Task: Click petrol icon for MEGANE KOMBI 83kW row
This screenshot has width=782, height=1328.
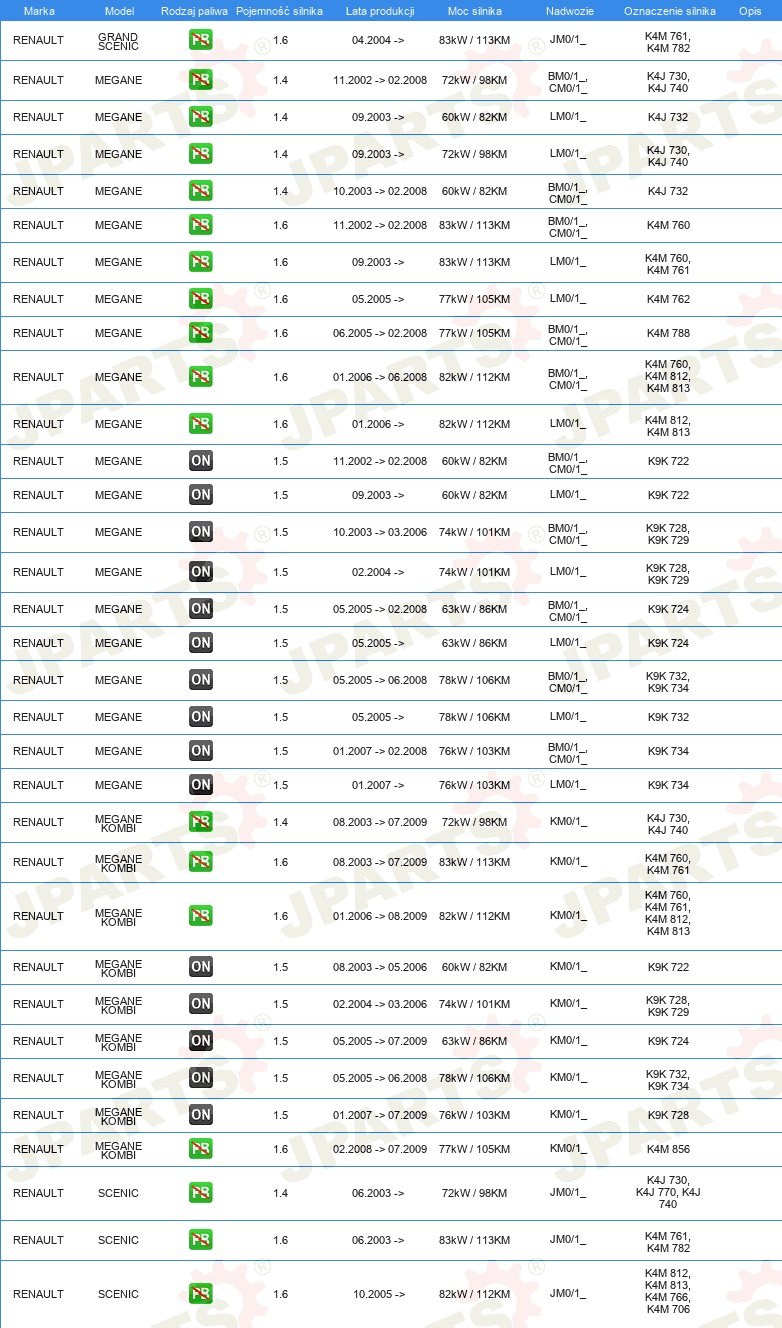Action: pos(201,862)
